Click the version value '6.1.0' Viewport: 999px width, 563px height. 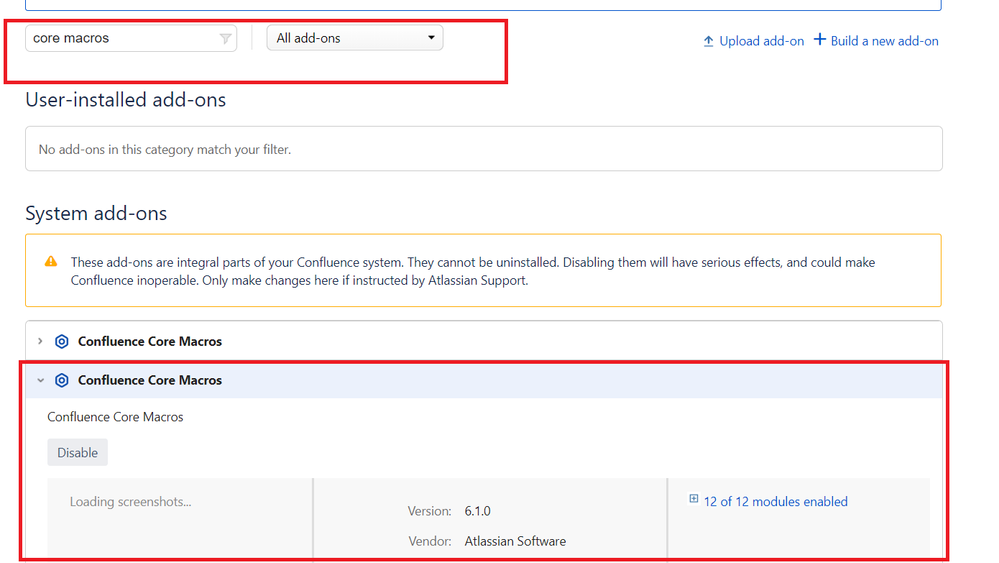pyautogui.click(x=477, y=511)
